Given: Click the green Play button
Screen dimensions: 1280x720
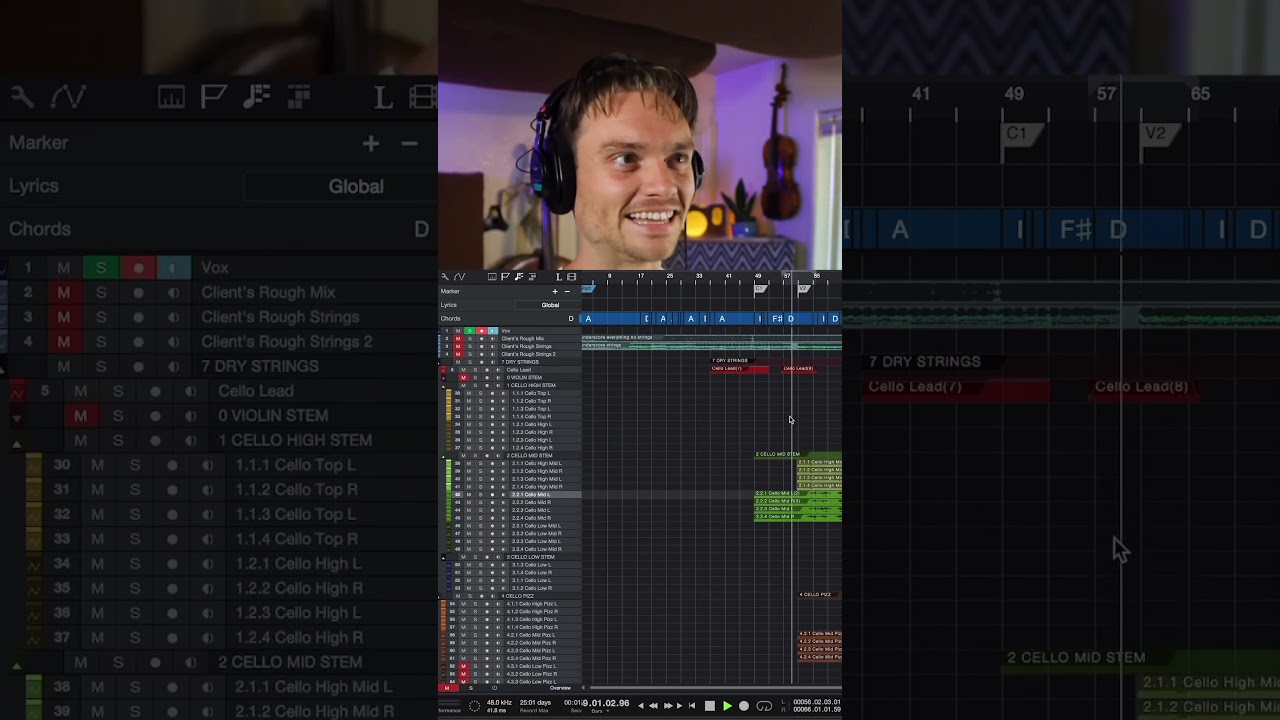Looking at the screenshot, I should 728,706.
